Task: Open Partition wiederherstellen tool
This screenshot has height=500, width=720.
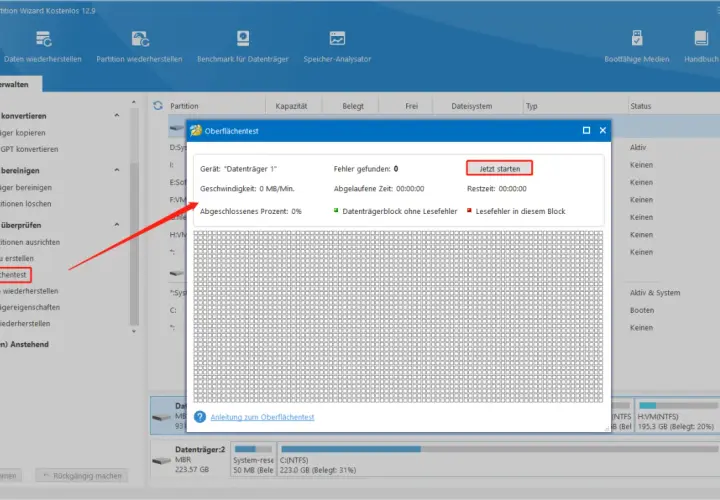Action: (139, 47)
